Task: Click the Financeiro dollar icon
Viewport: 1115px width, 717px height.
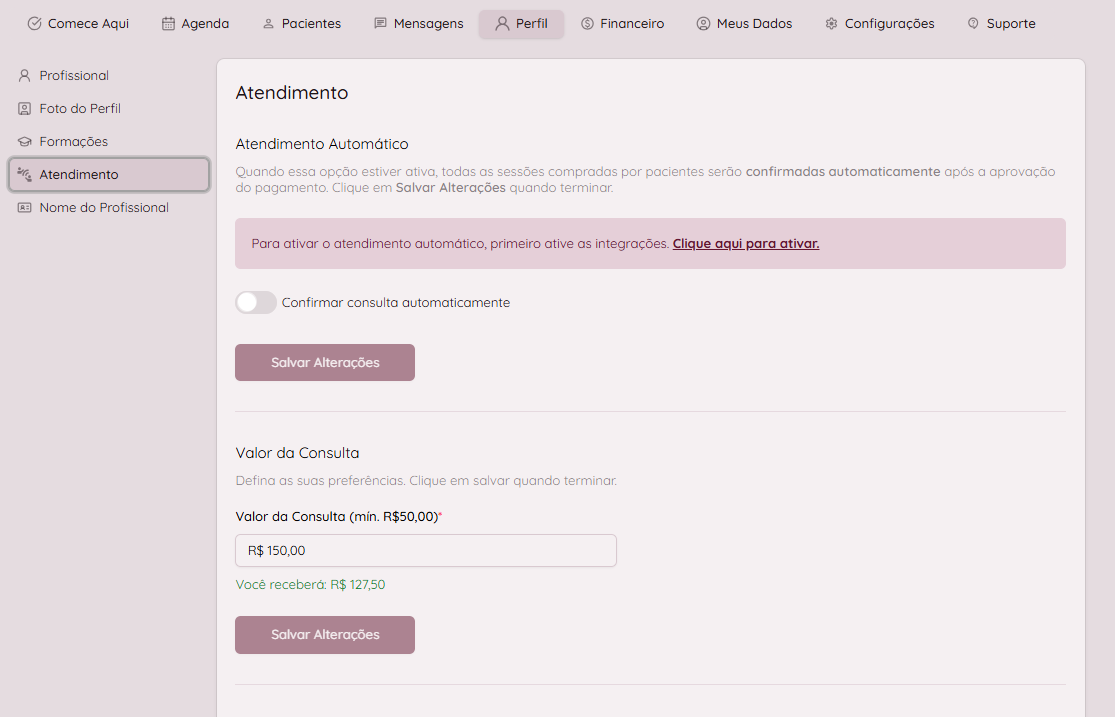Action: [587, 24]
